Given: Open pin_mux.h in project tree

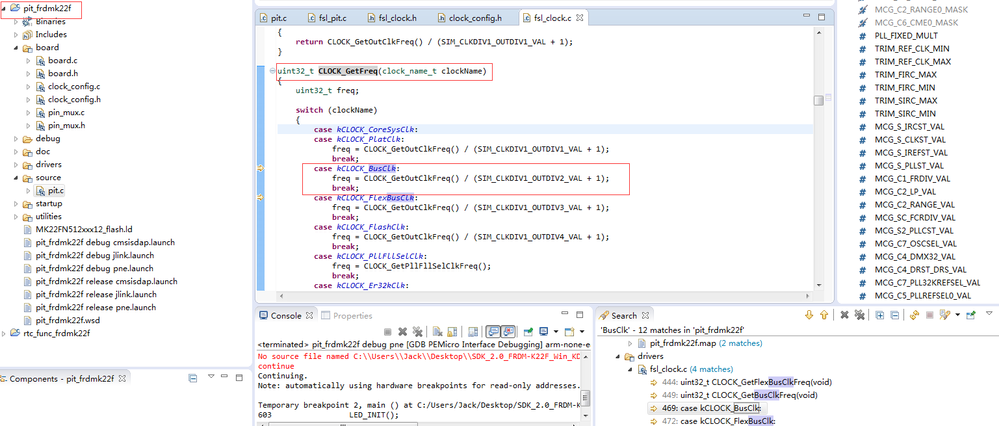Looking at the screenshot, I should (x=66, y=125).
